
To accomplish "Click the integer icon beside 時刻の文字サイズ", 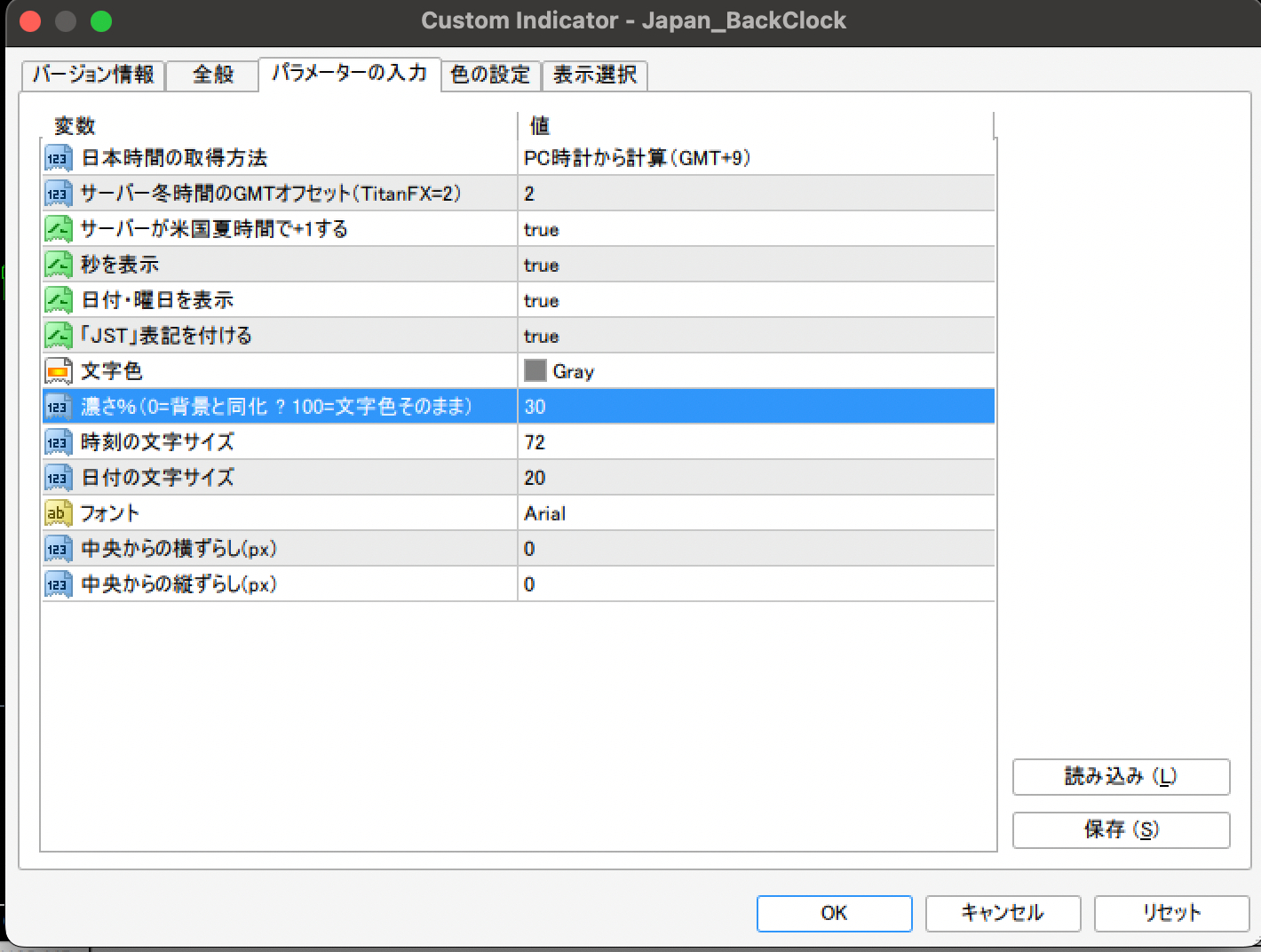I will [x=58, y=442].
